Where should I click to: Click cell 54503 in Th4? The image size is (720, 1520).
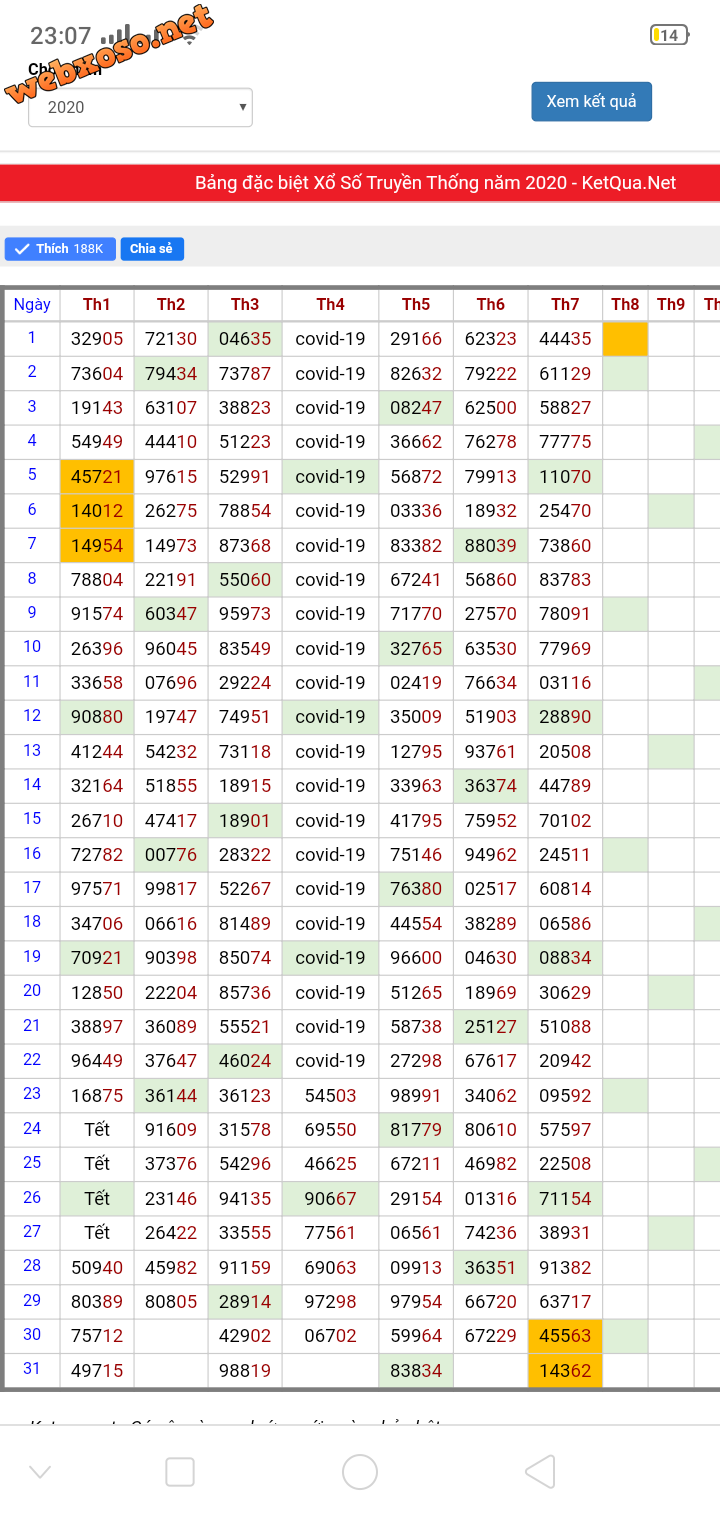click(330, 1095)
